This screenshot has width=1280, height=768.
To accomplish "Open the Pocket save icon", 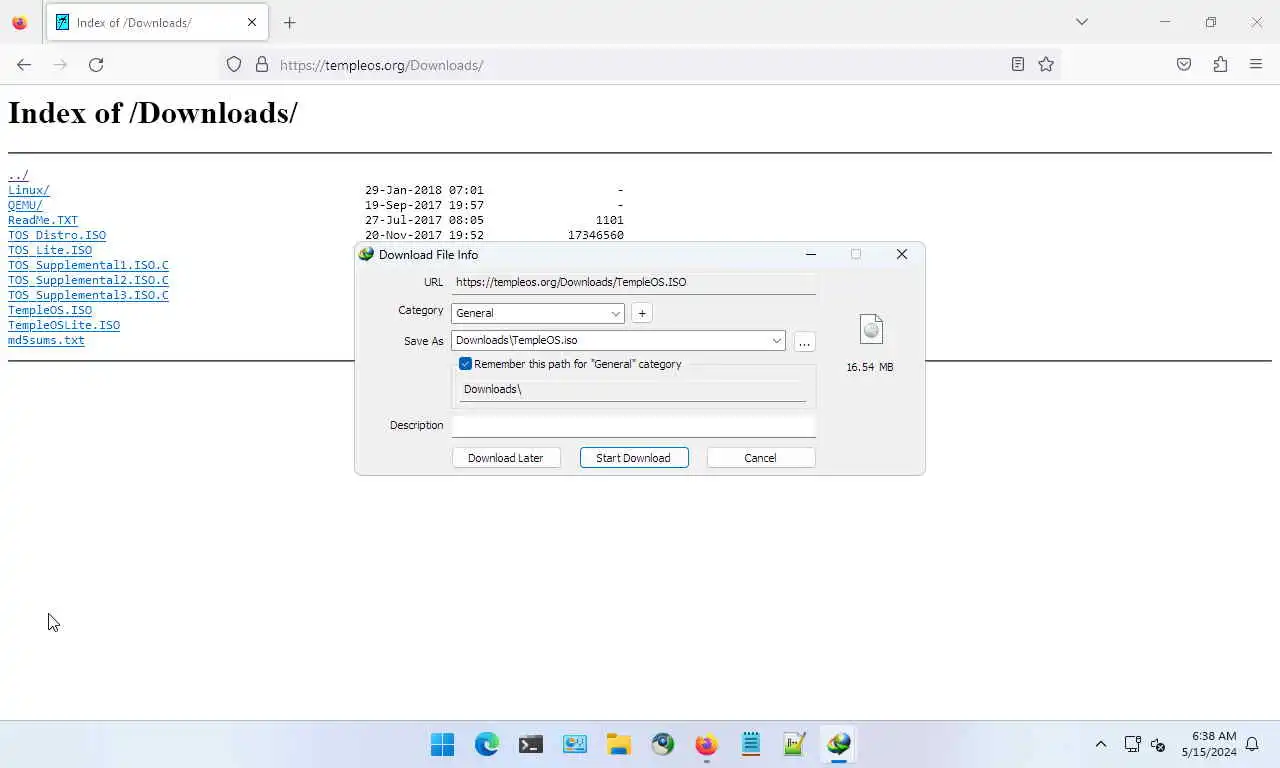I will [1184, 64].
